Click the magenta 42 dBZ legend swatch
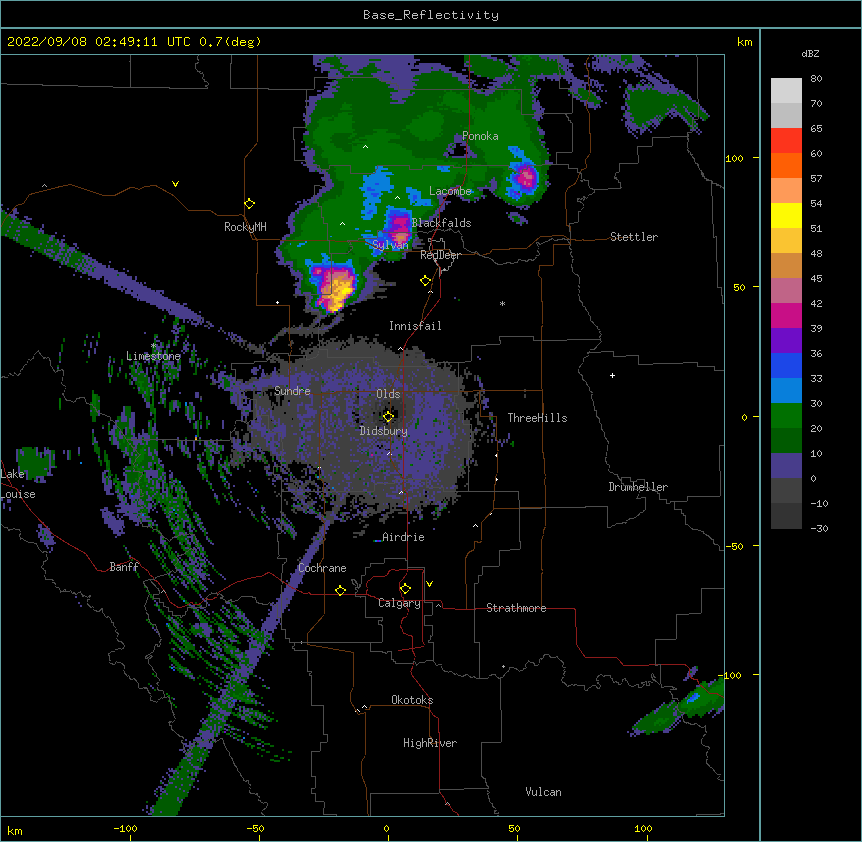862x842 pixels. [786, 316]
